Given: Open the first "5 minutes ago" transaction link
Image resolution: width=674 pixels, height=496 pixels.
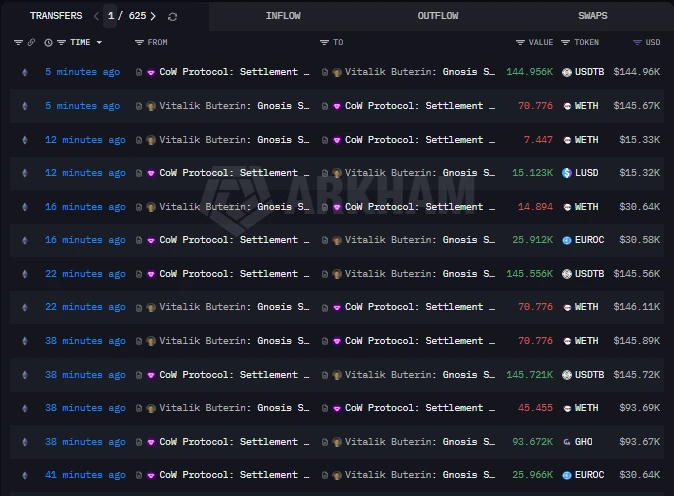Looking at the screenshot, I should [x=82, y=72].
